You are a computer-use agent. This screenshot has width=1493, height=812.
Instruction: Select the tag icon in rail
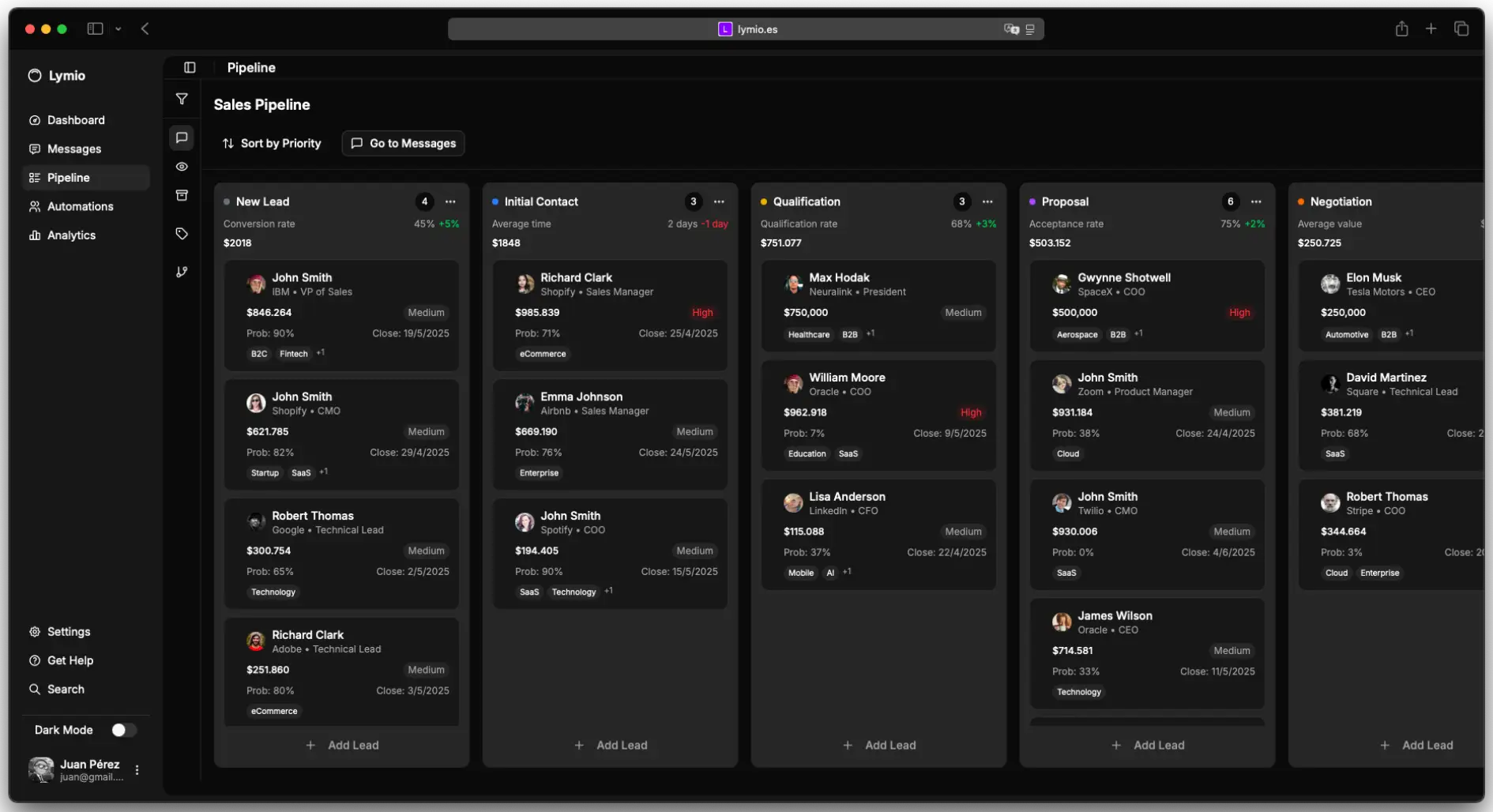point(182,234)
